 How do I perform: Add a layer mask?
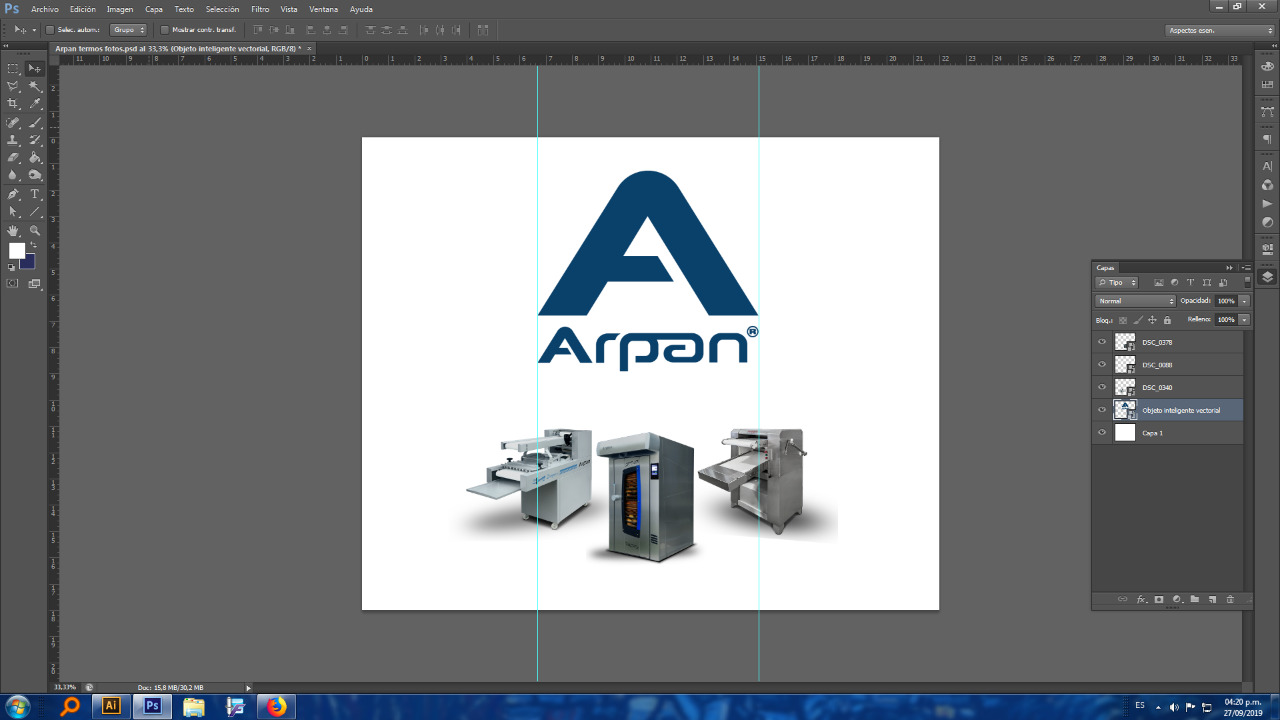click(x=1159, y=599)
